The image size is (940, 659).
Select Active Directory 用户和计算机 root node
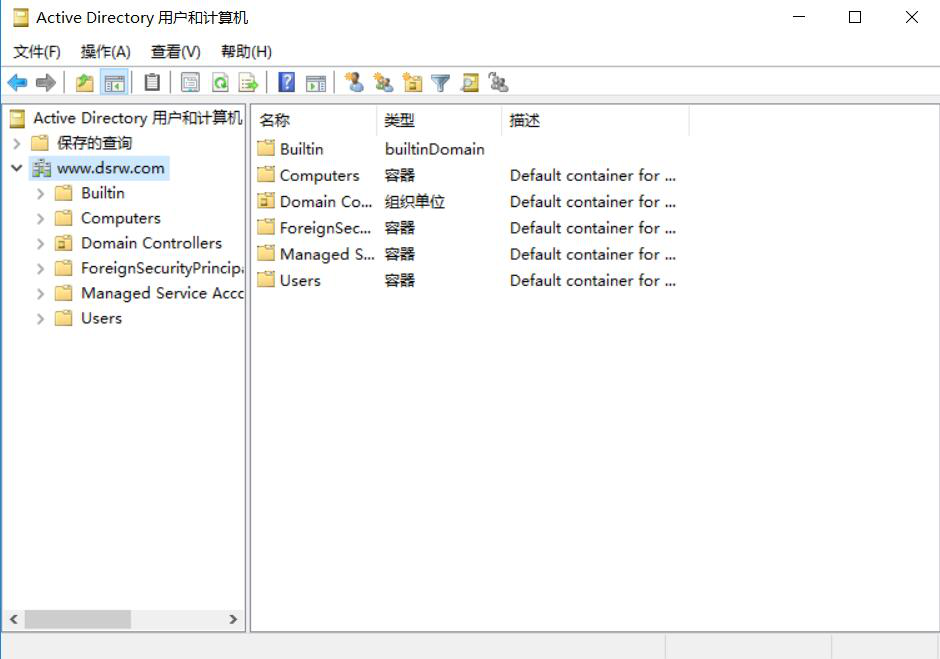click(x=138, y=118)
